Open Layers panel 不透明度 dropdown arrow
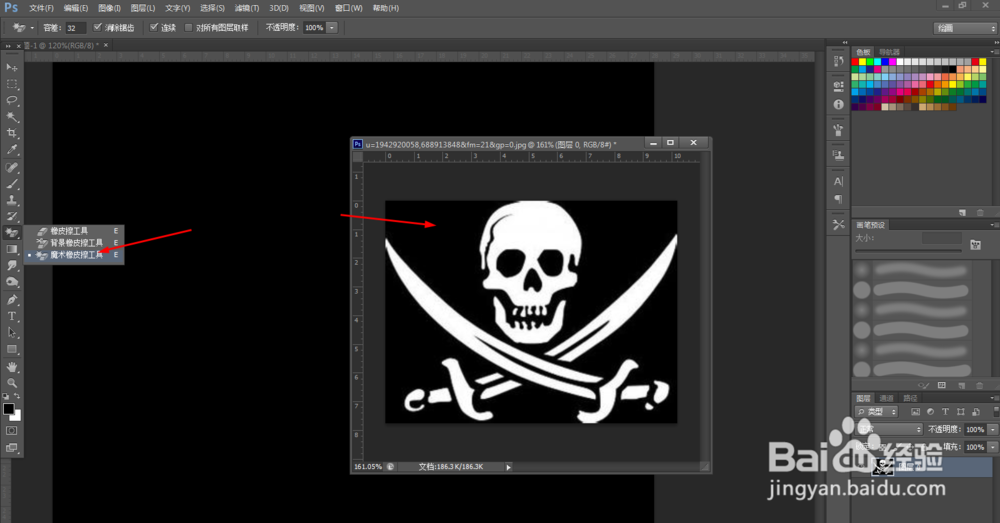Screen dimensions: 1000x523 pos(992,429)
